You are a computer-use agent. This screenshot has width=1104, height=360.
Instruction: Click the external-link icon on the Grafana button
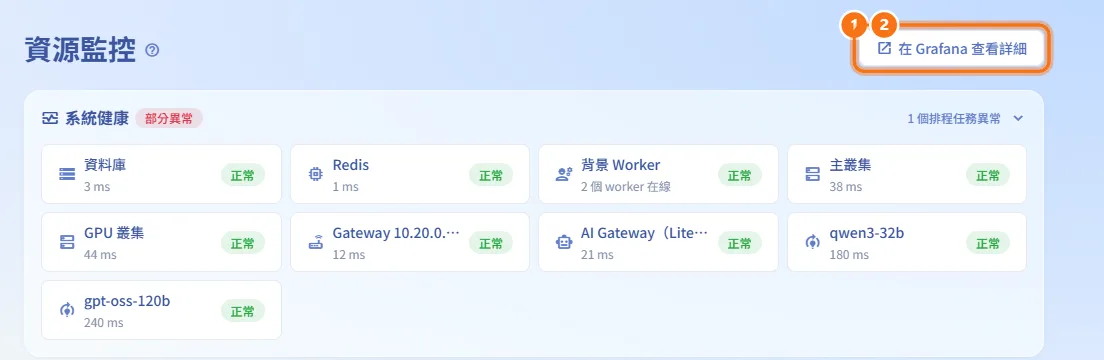click(884, 49)
